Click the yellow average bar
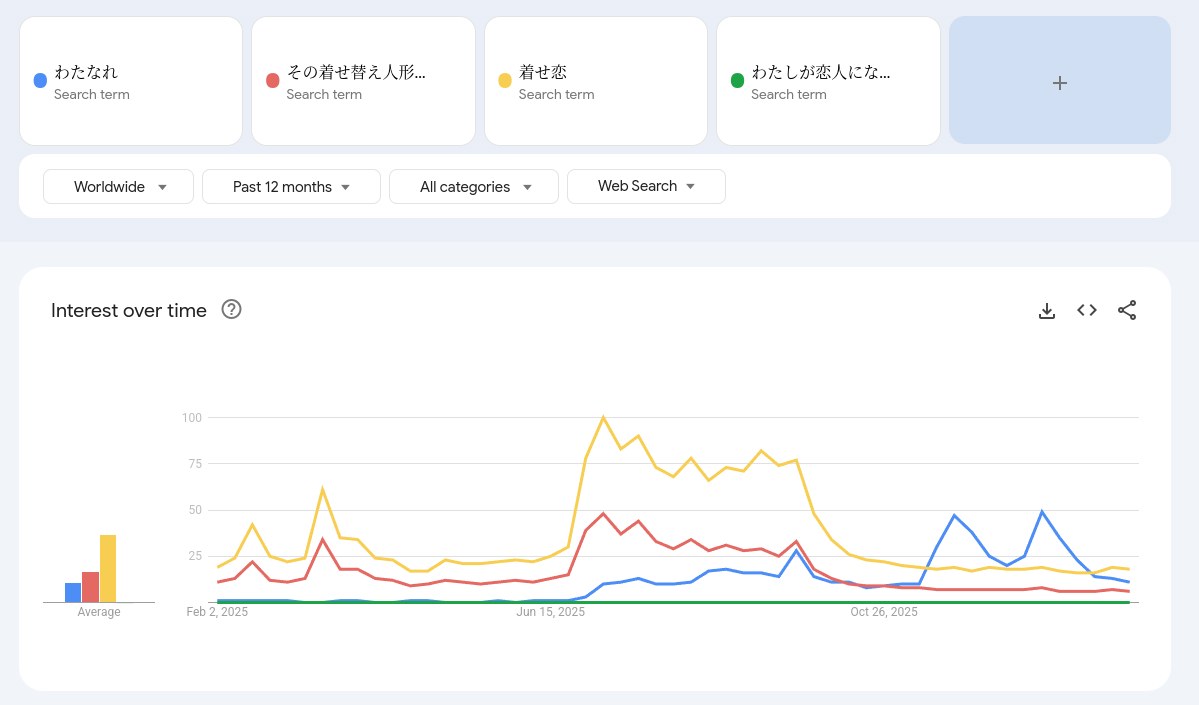This screenshot has width=1199, height=705. click(x=108, y=568)
